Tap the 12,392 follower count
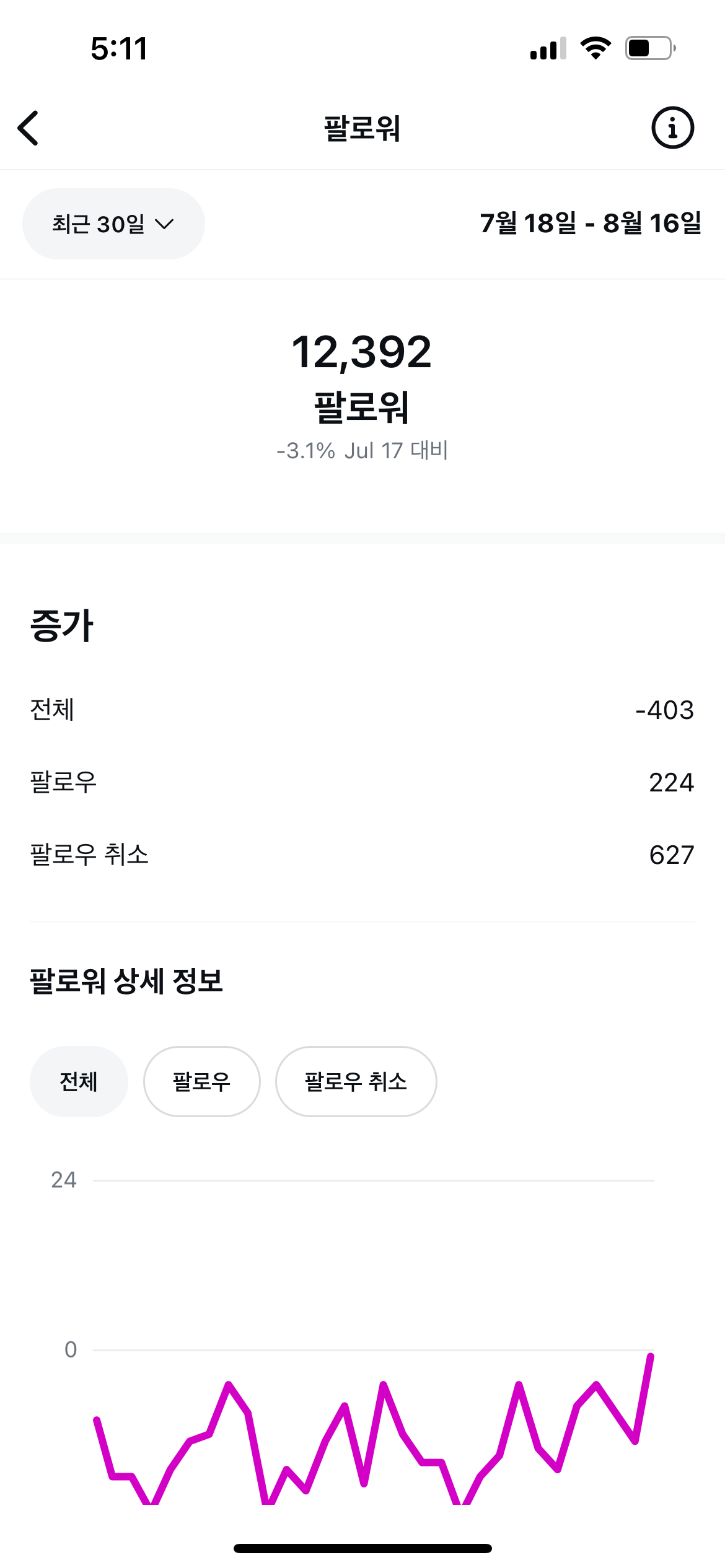 coord(362,352)
